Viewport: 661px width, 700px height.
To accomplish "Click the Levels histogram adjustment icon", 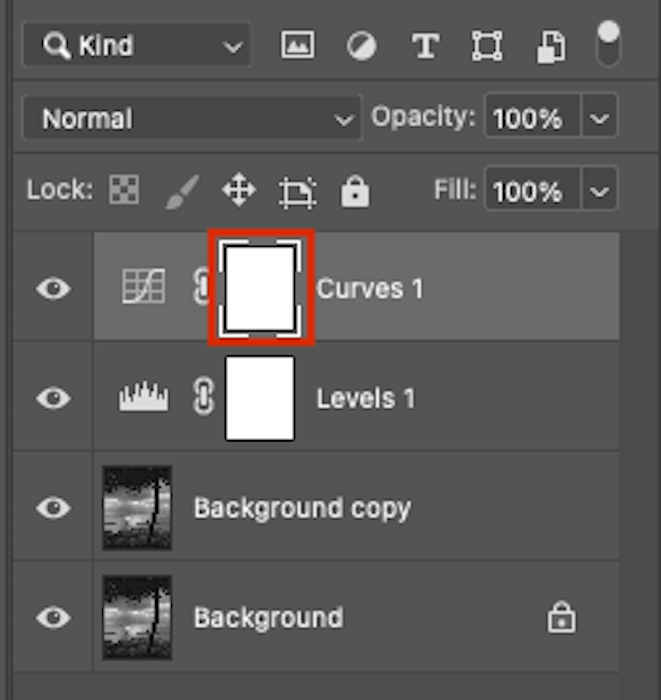I will click(143, 396).
